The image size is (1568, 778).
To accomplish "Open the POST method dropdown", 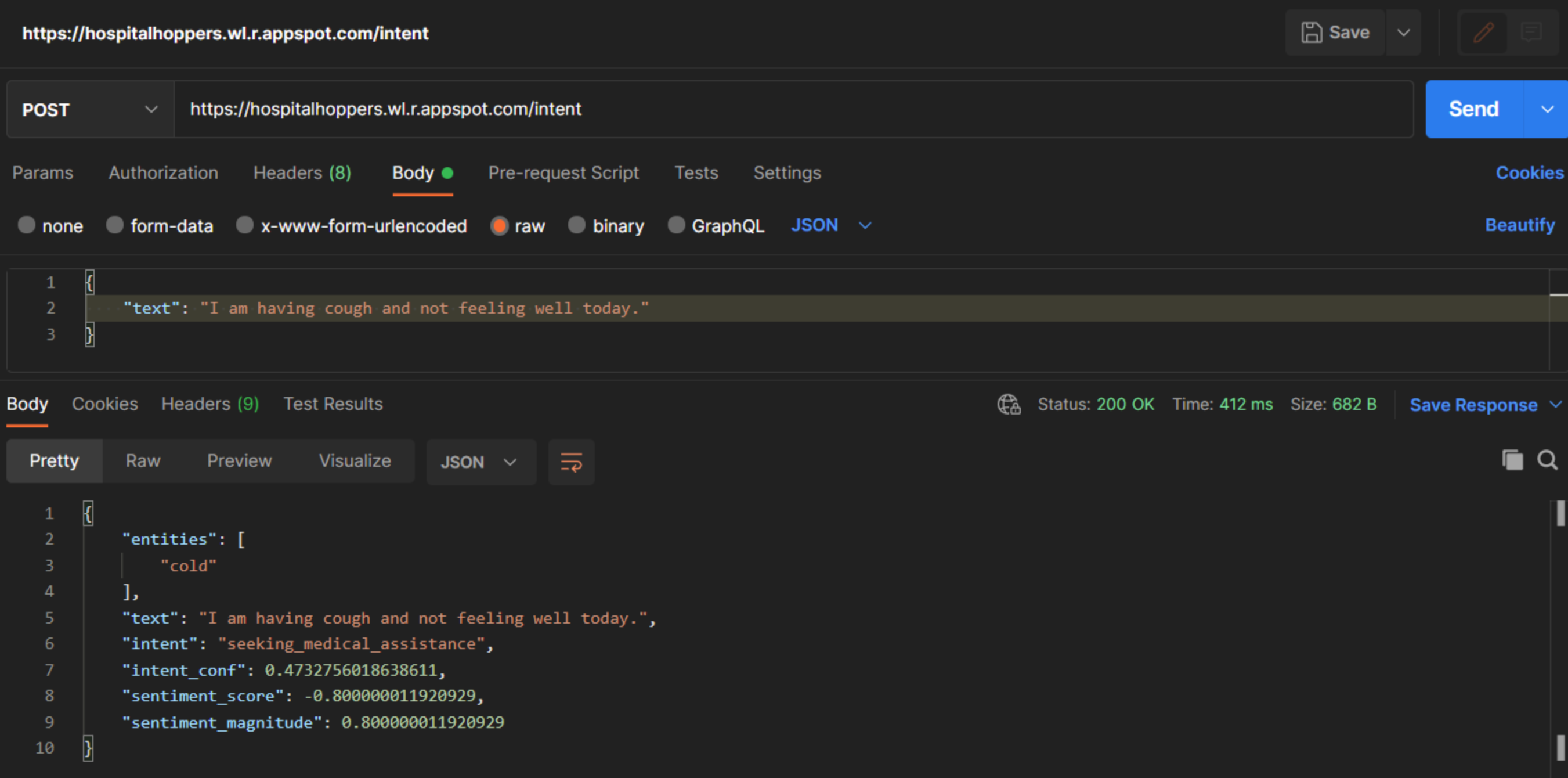I will coord(90,110).
